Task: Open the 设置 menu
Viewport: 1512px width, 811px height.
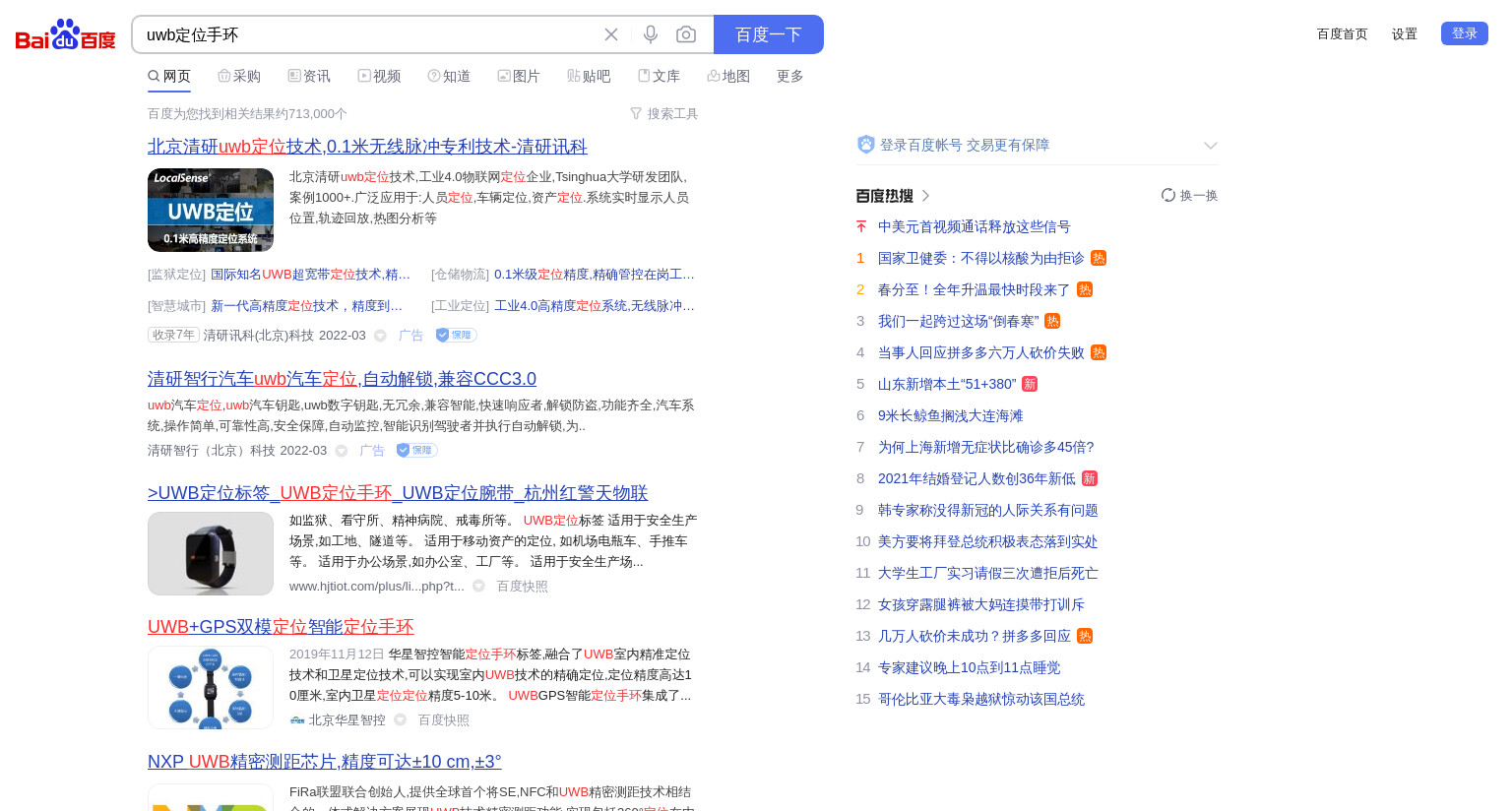Action: pyautogui.click(x=1405, y=33)
